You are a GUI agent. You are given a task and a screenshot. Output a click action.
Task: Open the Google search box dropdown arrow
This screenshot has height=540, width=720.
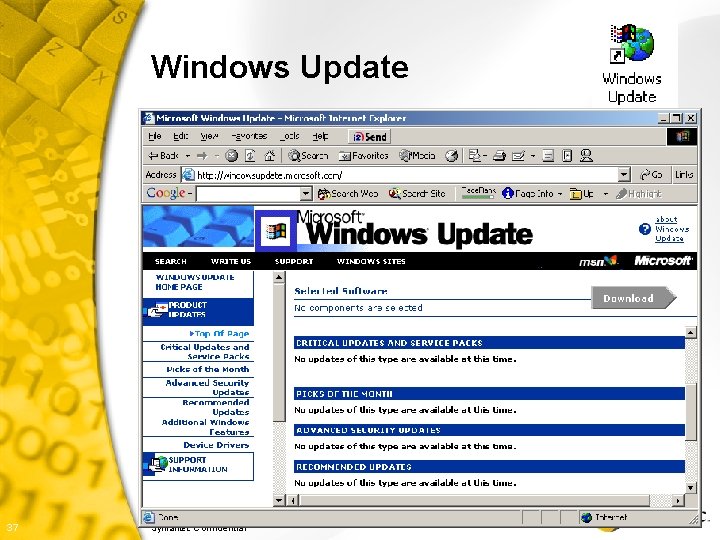point(306,194)
